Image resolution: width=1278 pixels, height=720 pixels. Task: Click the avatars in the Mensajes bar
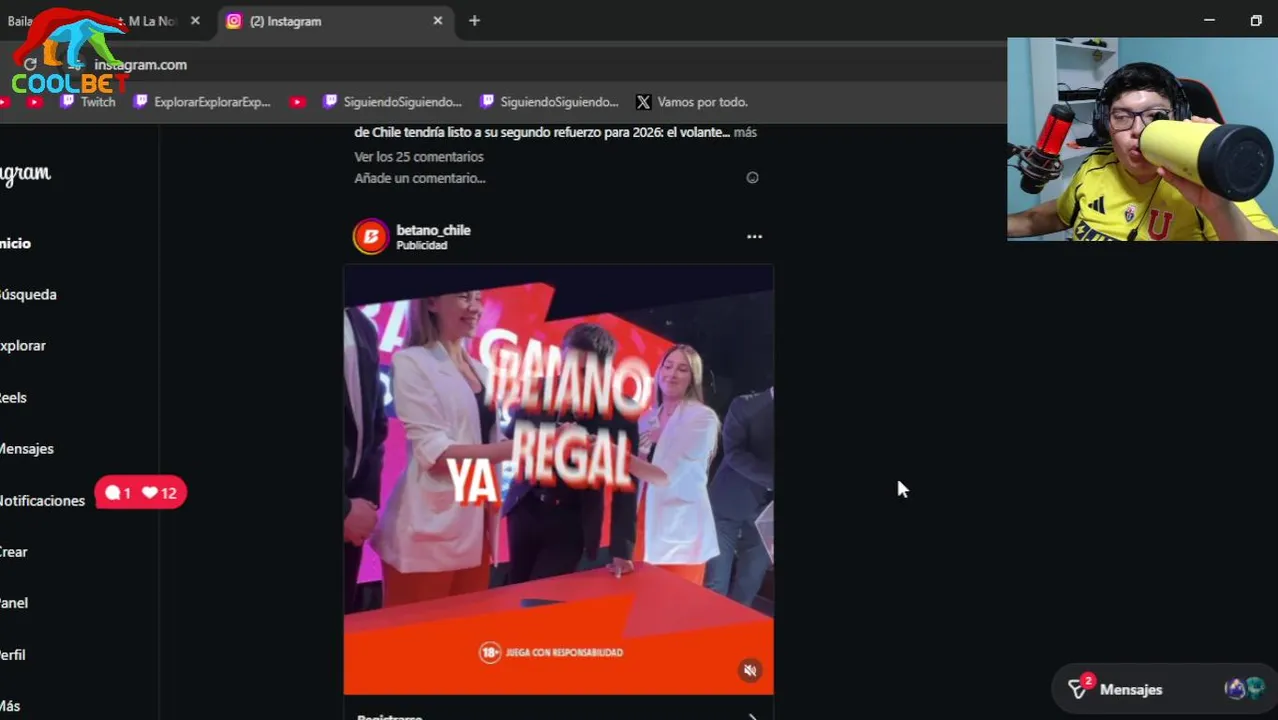point(1245,688)
